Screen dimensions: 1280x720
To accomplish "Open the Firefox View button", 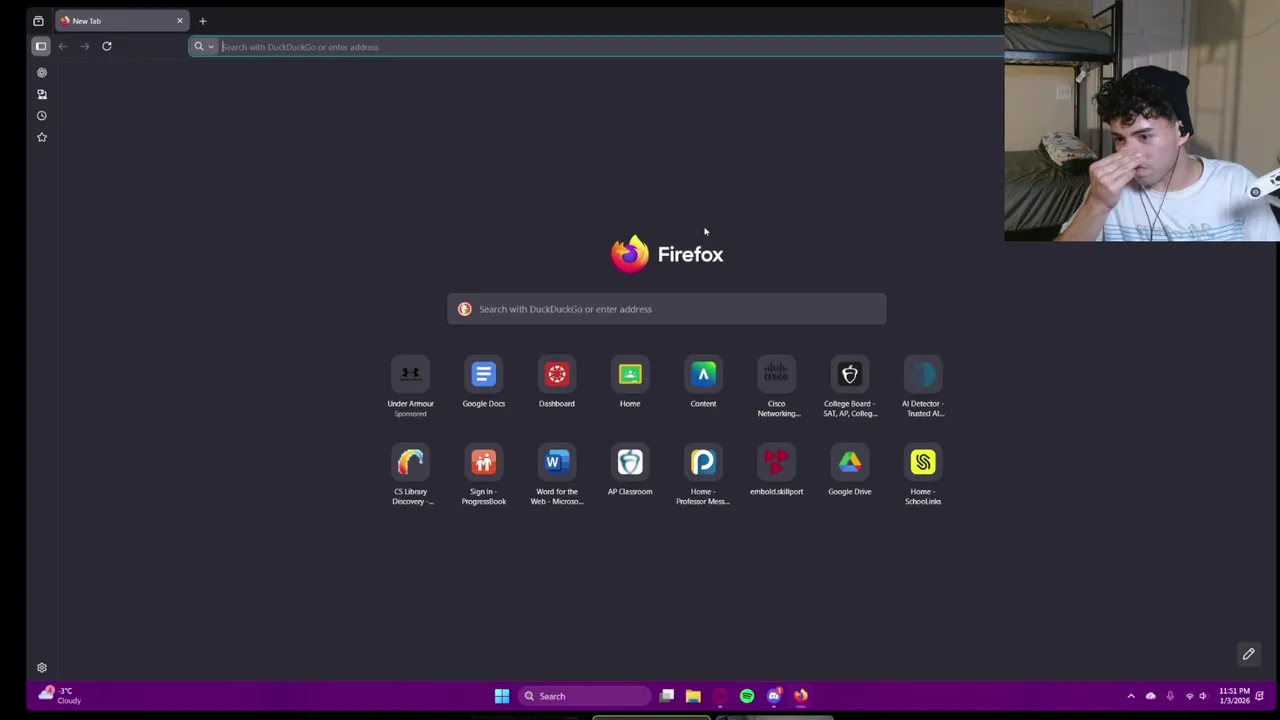I will tap(38, 21).
